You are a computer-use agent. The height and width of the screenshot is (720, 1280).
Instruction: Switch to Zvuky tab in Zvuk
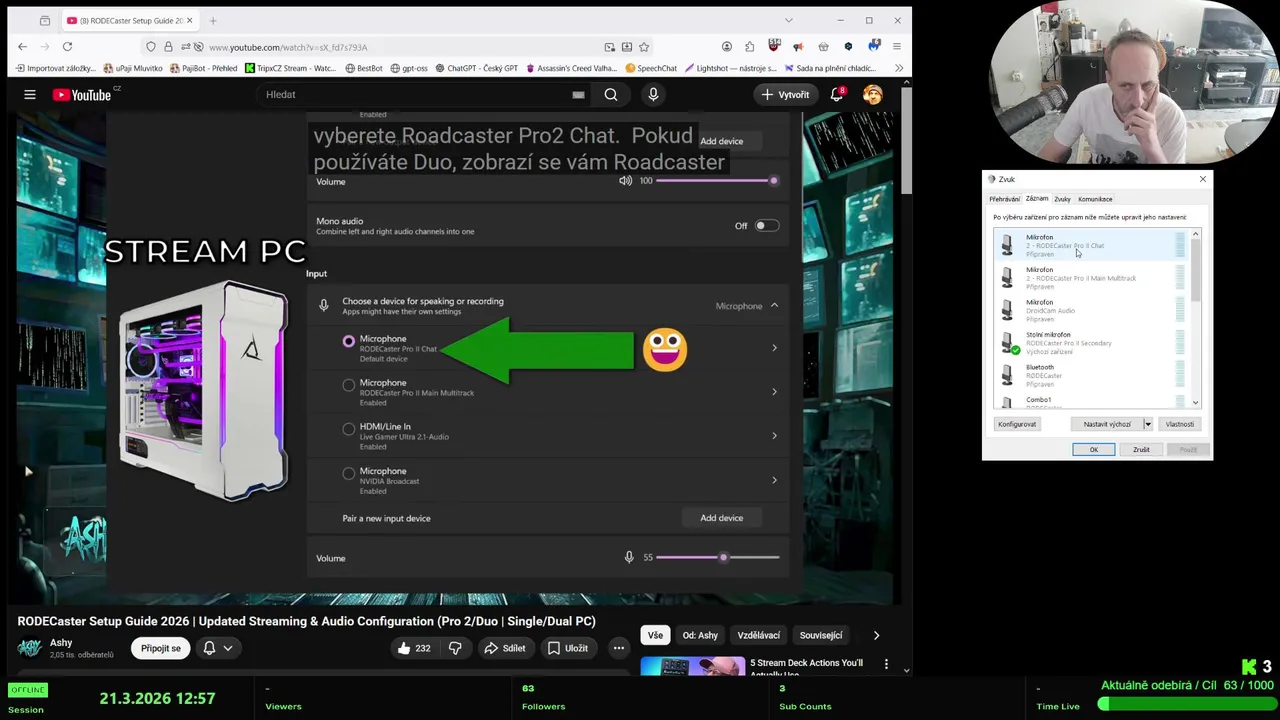pos(1062,199)
